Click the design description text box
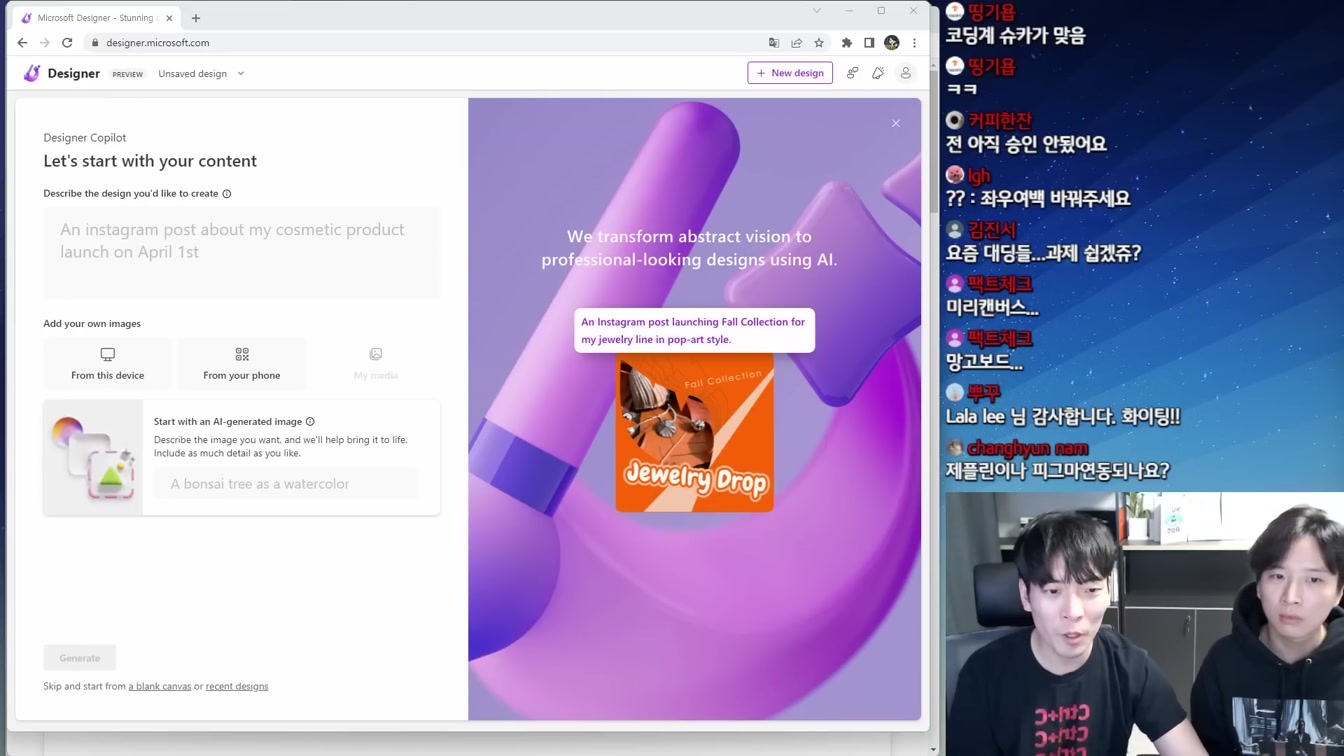The width and height of the screenshot is (1344, 756). point(242,253)
